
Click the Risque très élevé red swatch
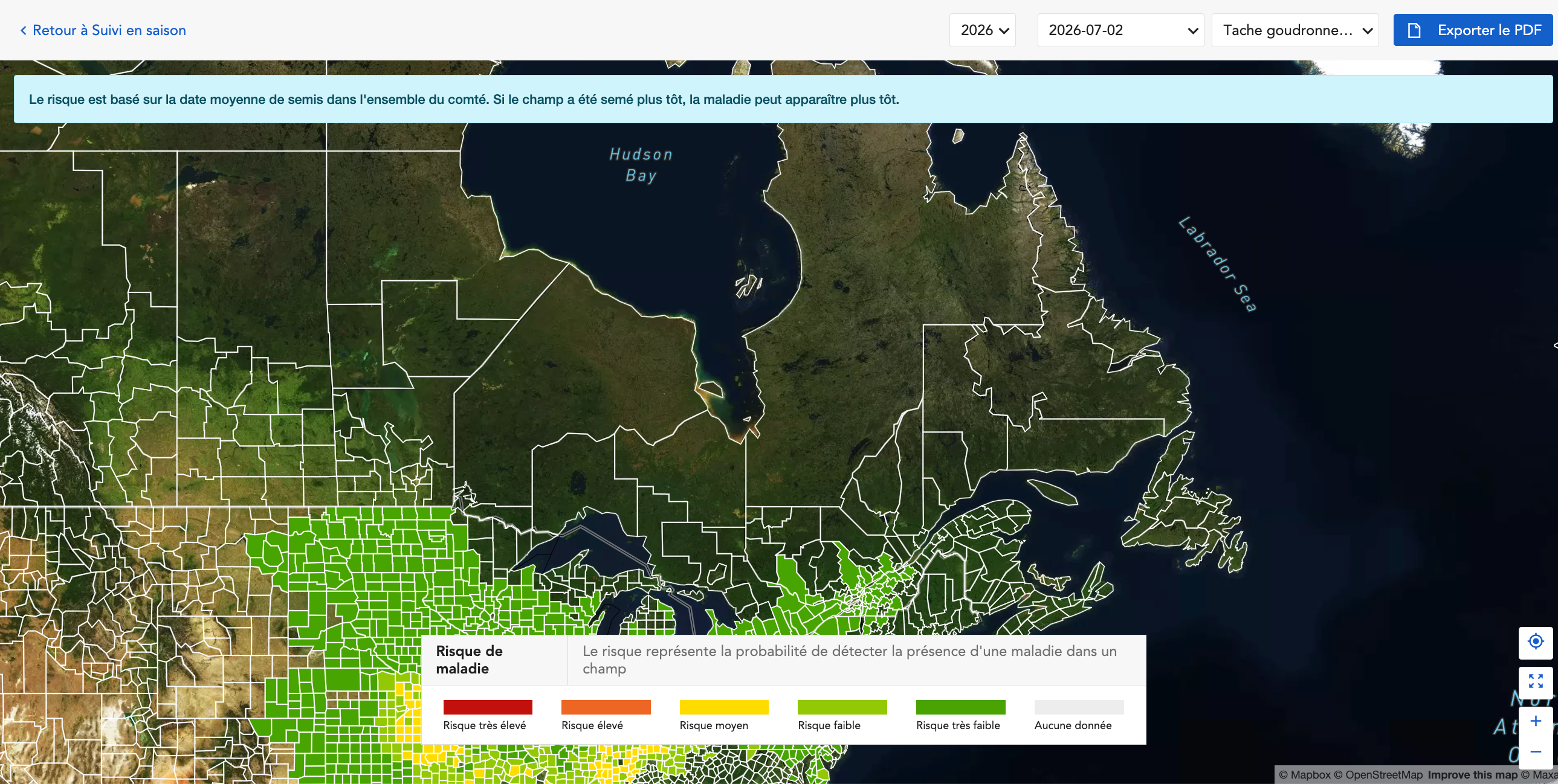click(x=488, y=707)
